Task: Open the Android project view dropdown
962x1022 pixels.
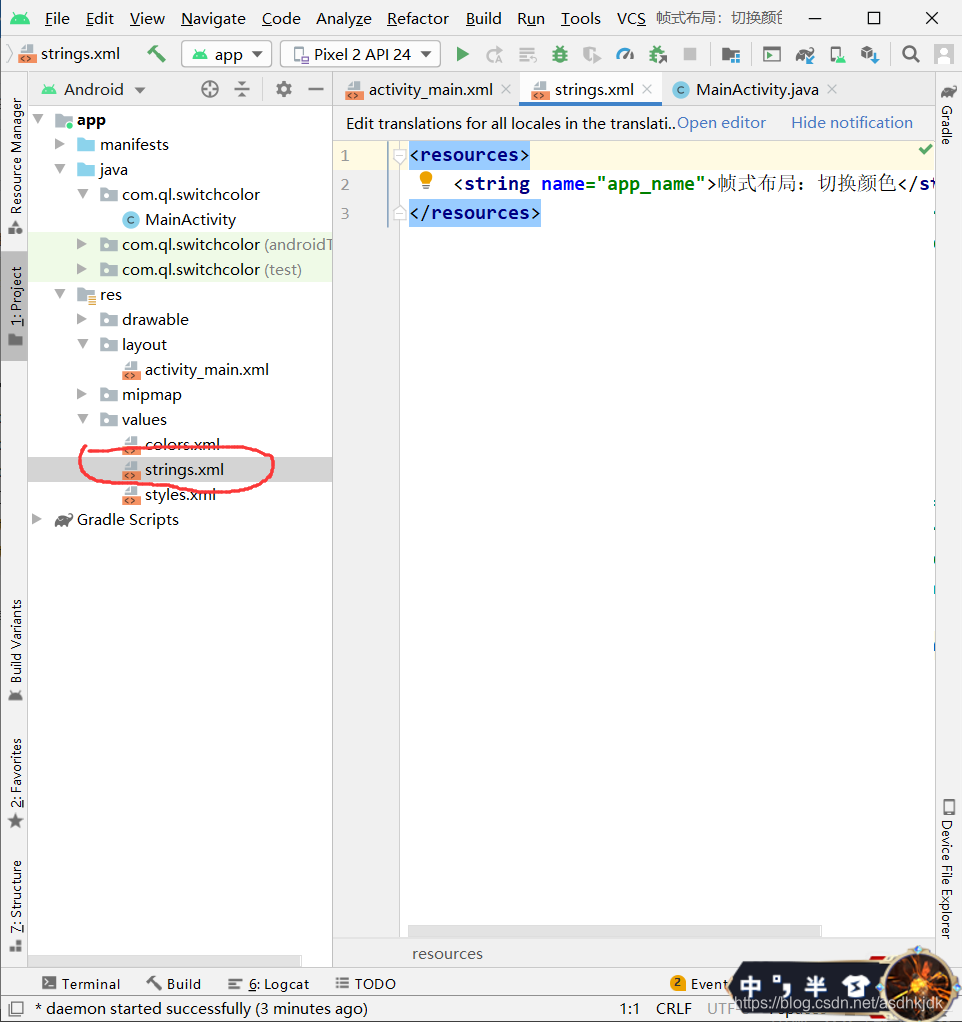Action: click(x=93, y=89)
